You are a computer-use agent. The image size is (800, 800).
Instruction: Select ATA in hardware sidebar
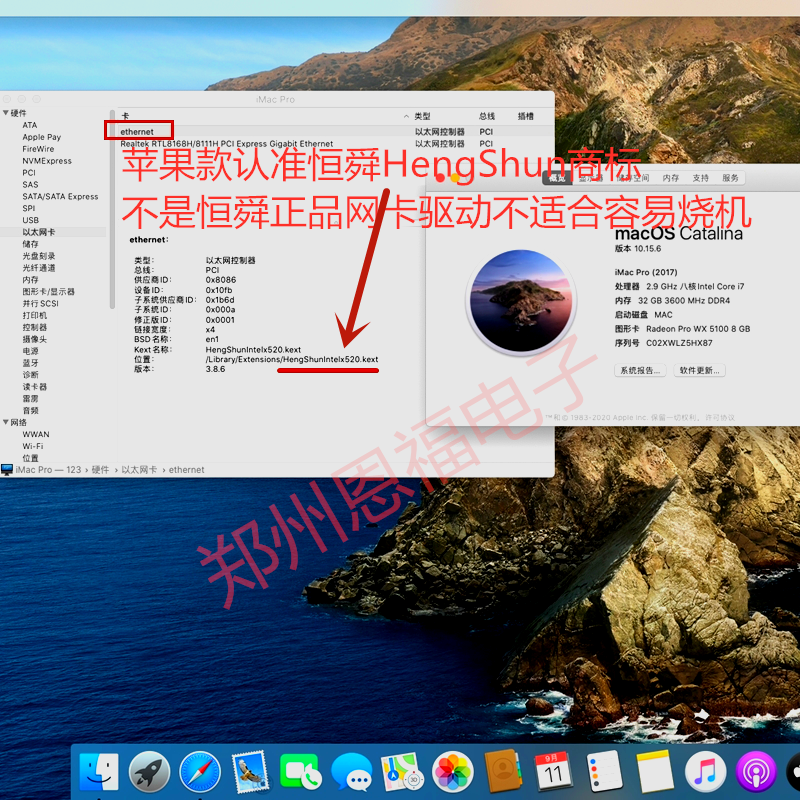point(30,125)
